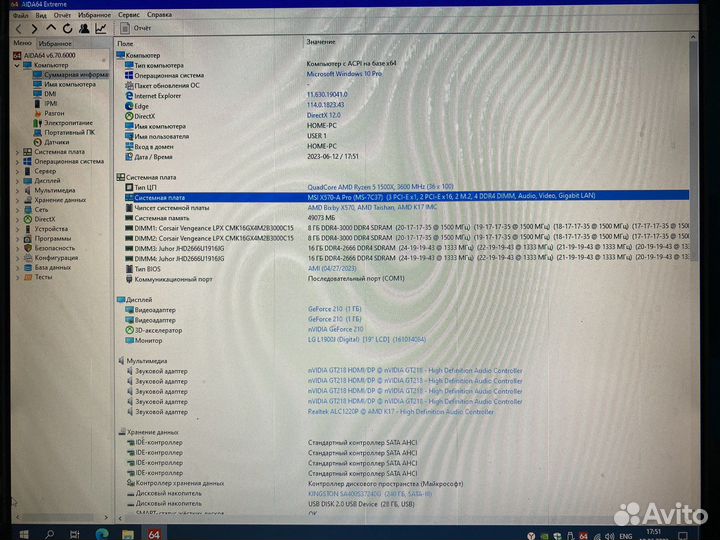This screenshot has height=540, width=720.
Task: Click the Устройства tree icon
Action: click(x=28, y=229)
